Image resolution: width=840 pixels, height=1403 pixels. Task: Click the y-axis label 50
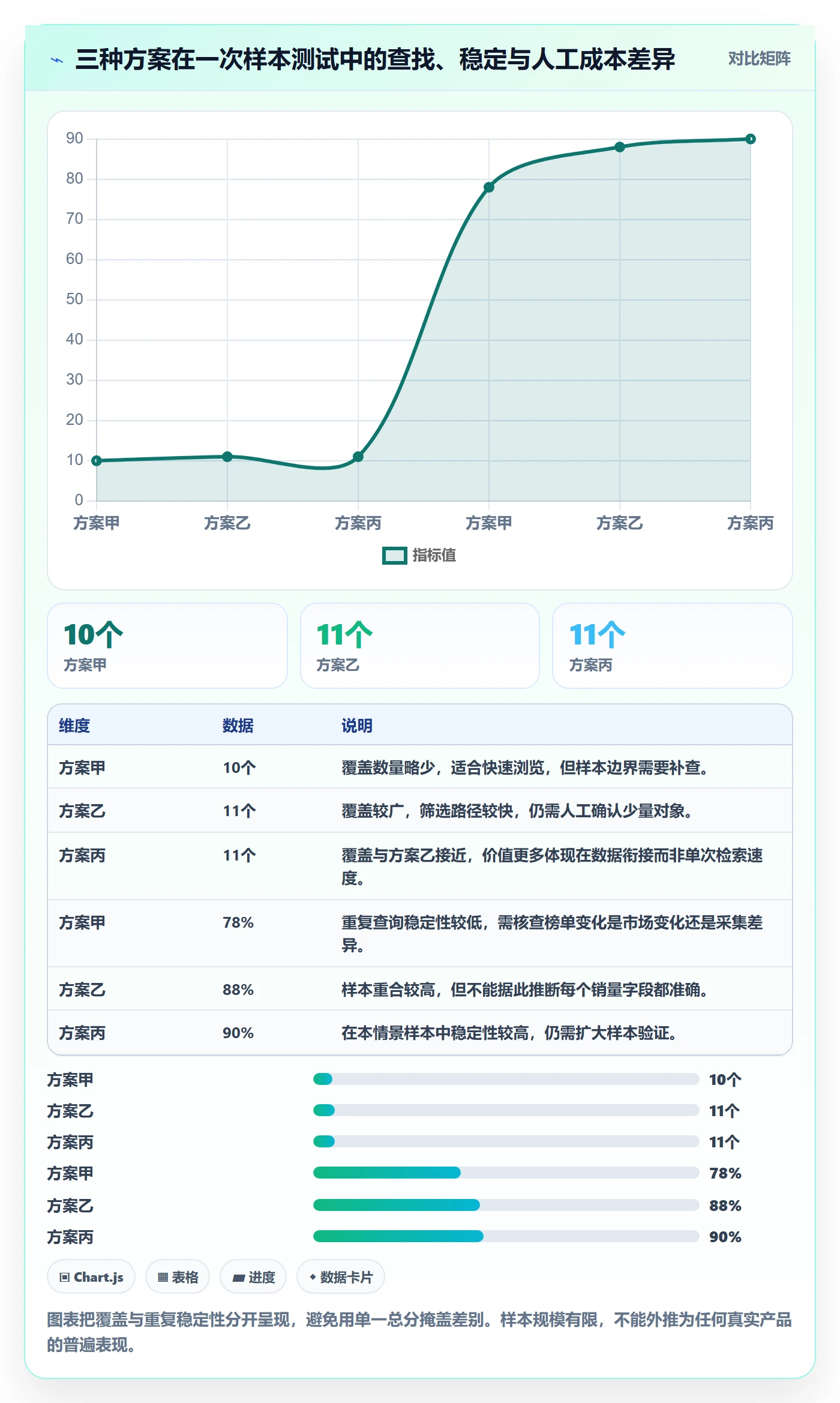[74, 299]
